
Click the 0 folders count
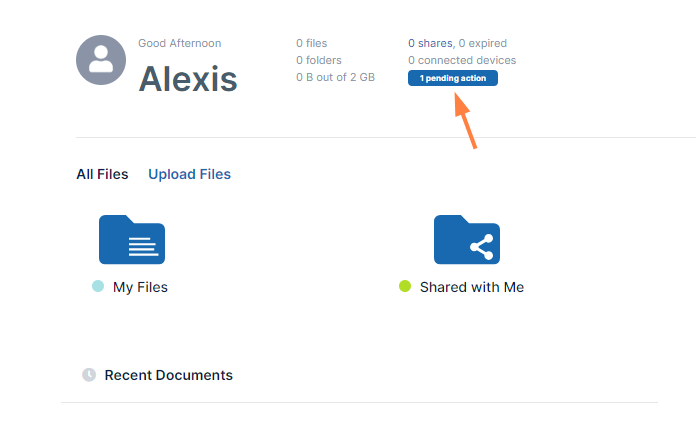click(x=318, y=60)
